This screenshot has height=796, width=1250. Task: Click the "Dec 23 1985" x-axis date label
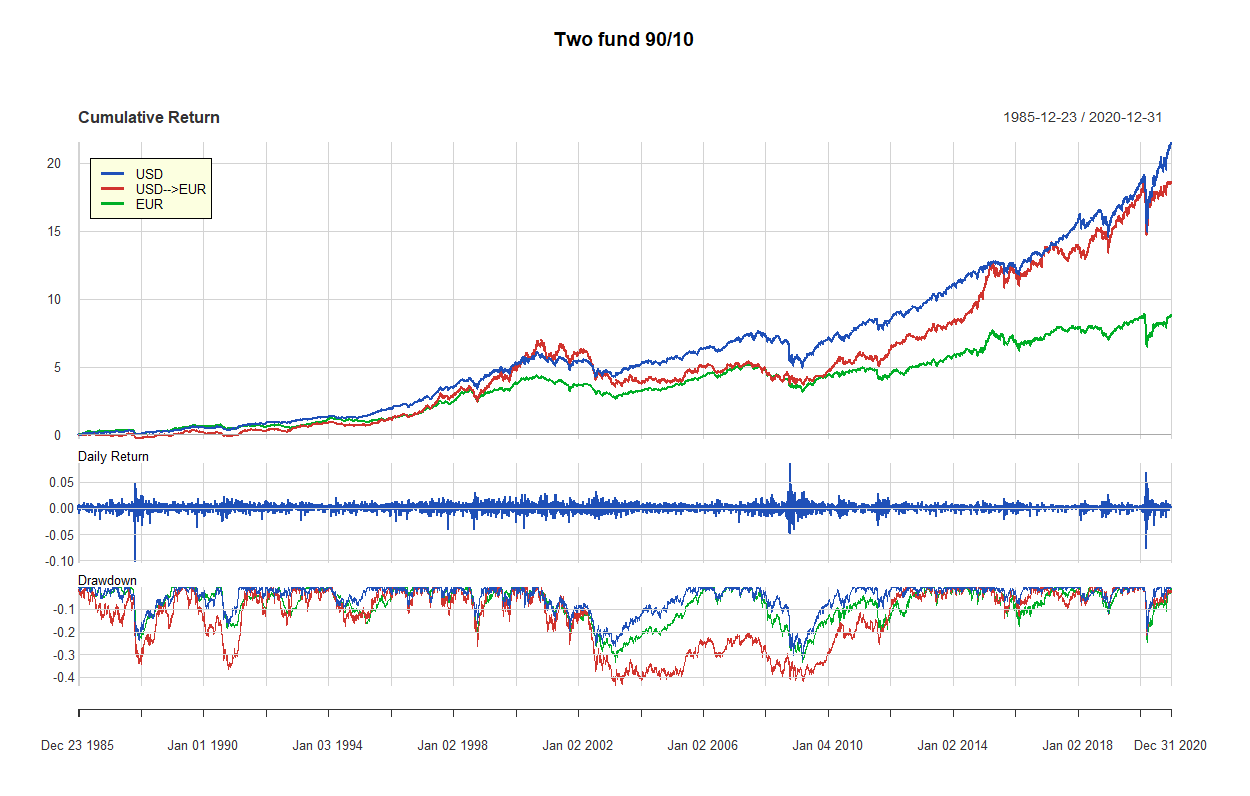78,745
